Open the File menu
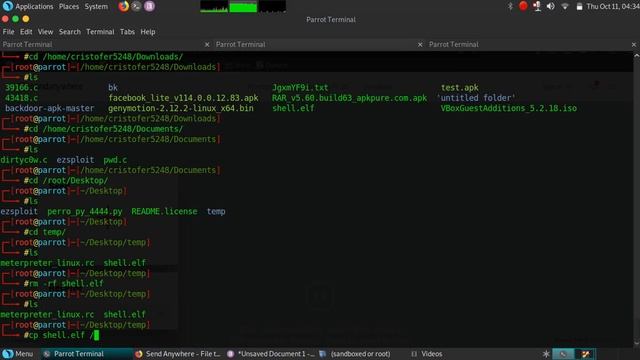Image resolution: width=640 pixels, height=360 pixels. pos(8,32)
